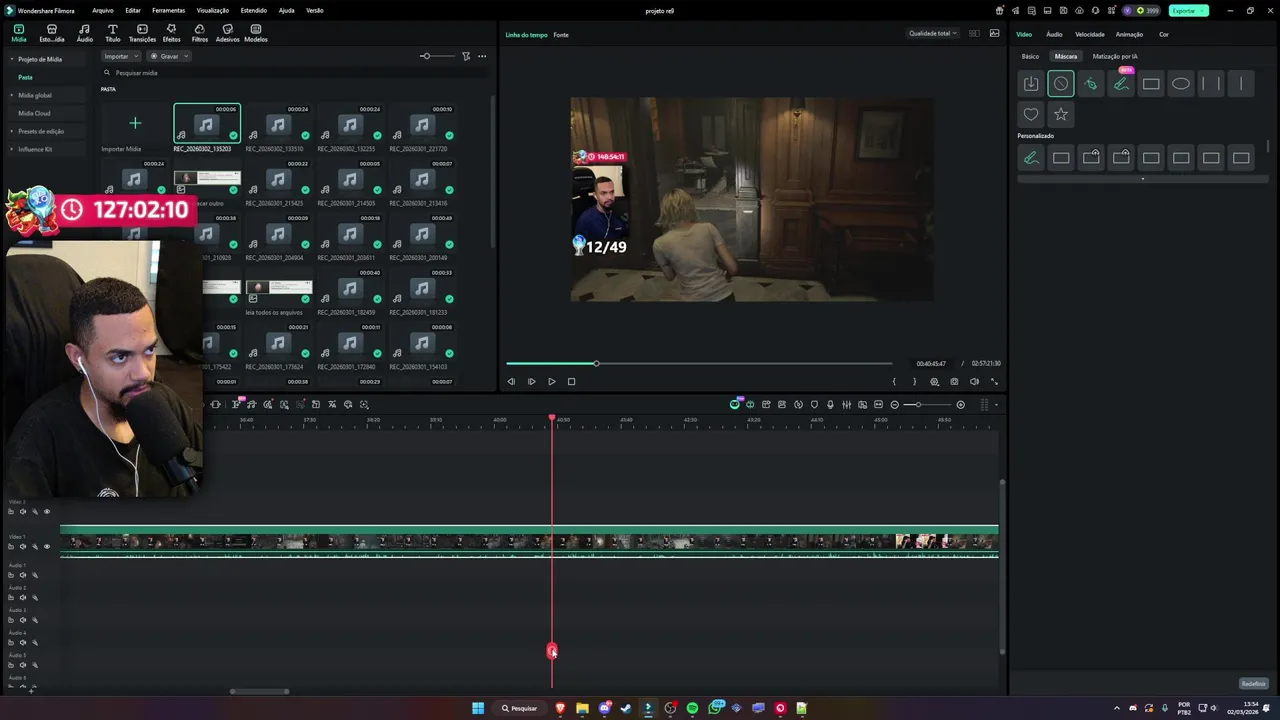Toggle visibility of Video 2 track

[46, 511]
